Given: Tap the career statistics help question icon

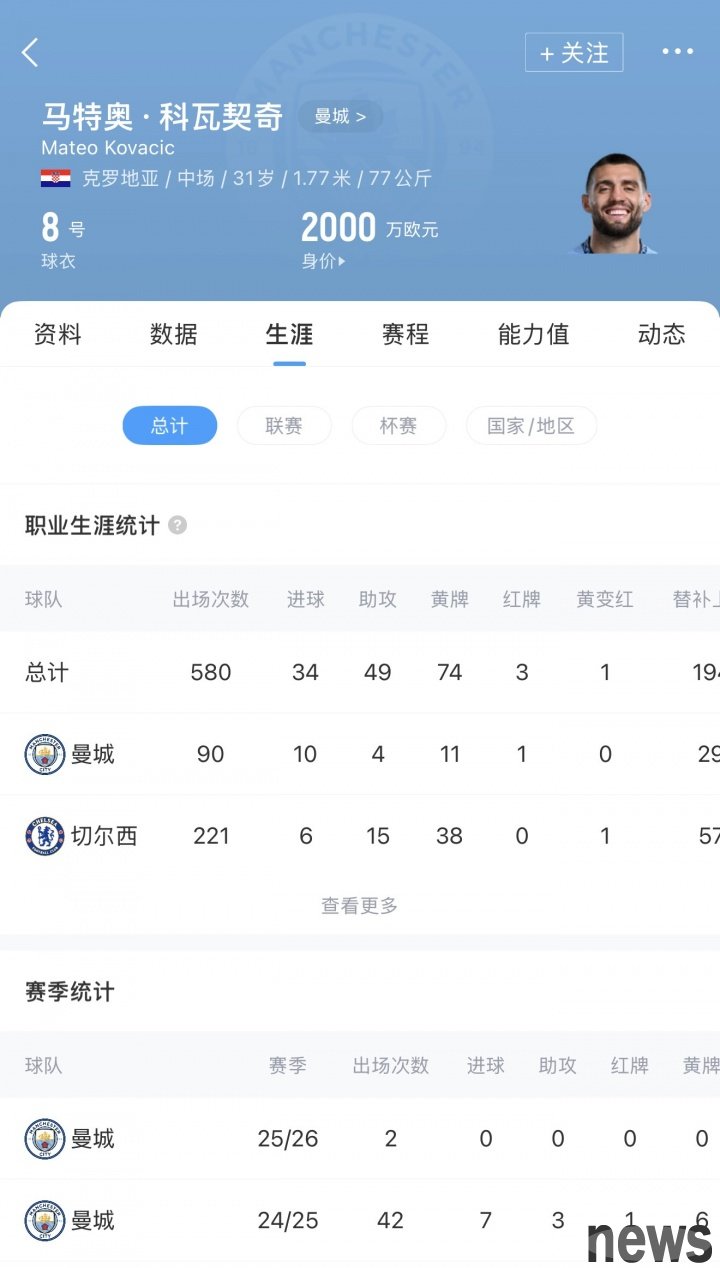Looking at the screenshot, I should pos(177,525).
